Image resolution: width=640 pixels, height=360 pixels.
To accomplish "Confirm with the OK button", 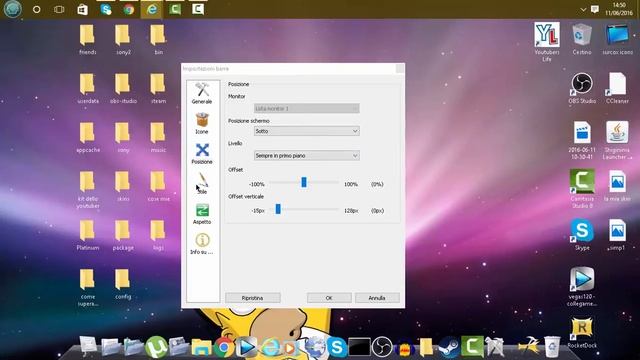I will 329,298.
